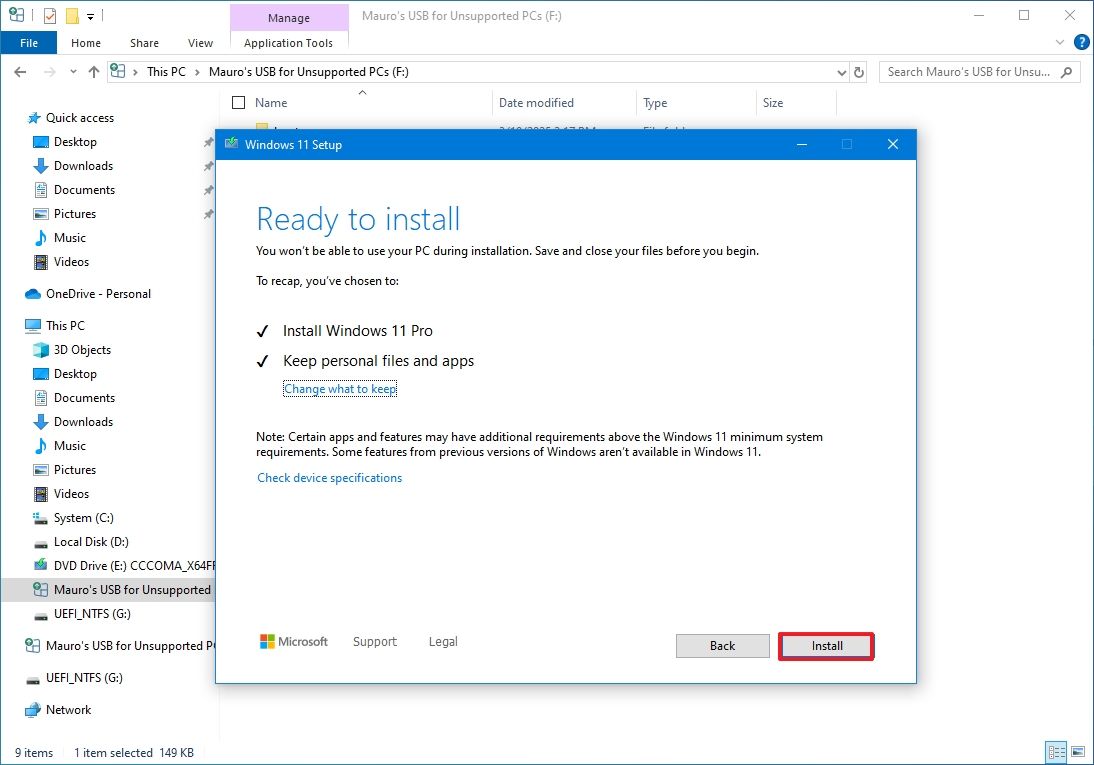Click the Help question mark icon
1094x765 pixels.
pos(1082,42)
